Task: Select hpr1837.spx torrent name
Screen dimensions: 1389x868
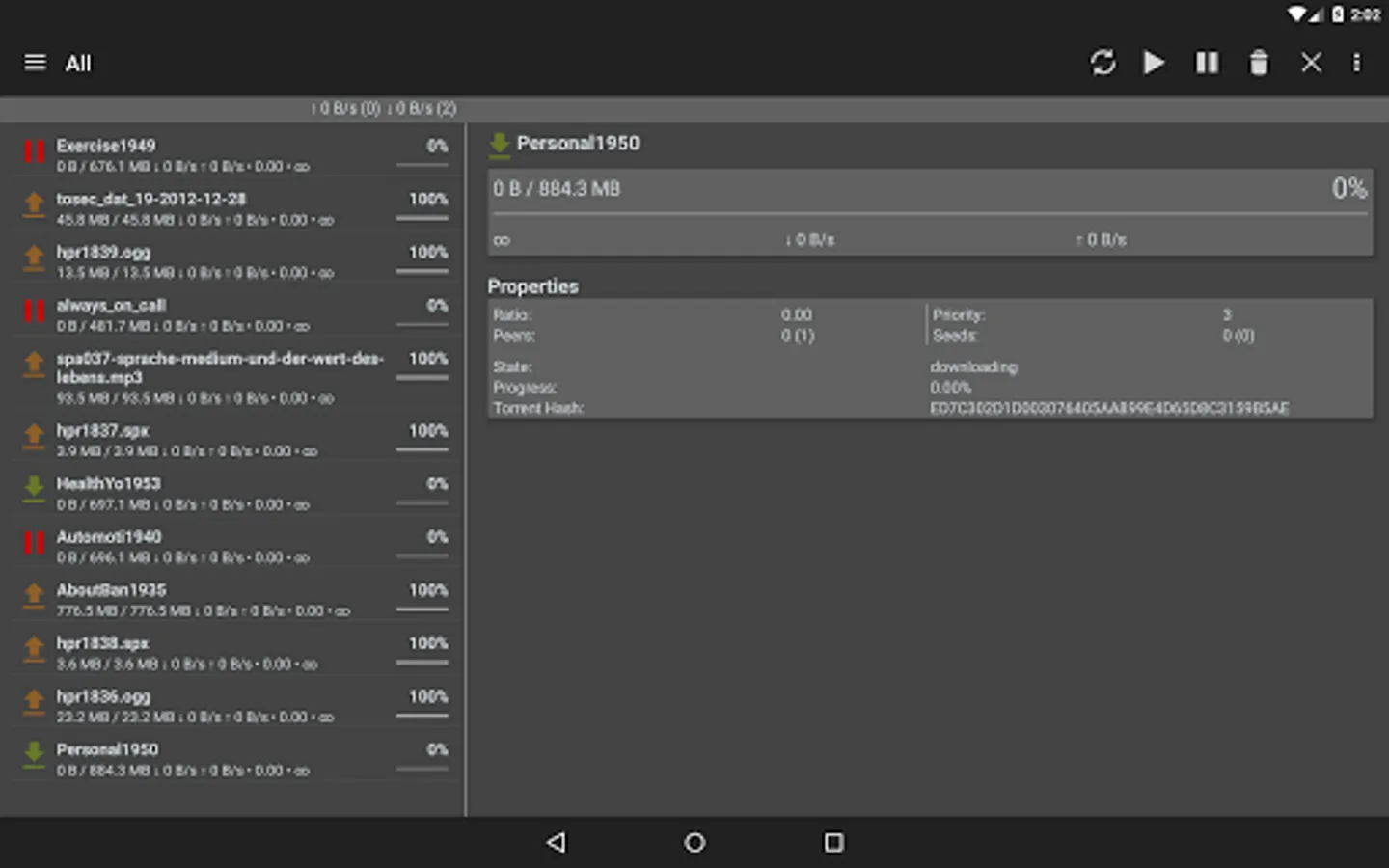Action: 102,430
